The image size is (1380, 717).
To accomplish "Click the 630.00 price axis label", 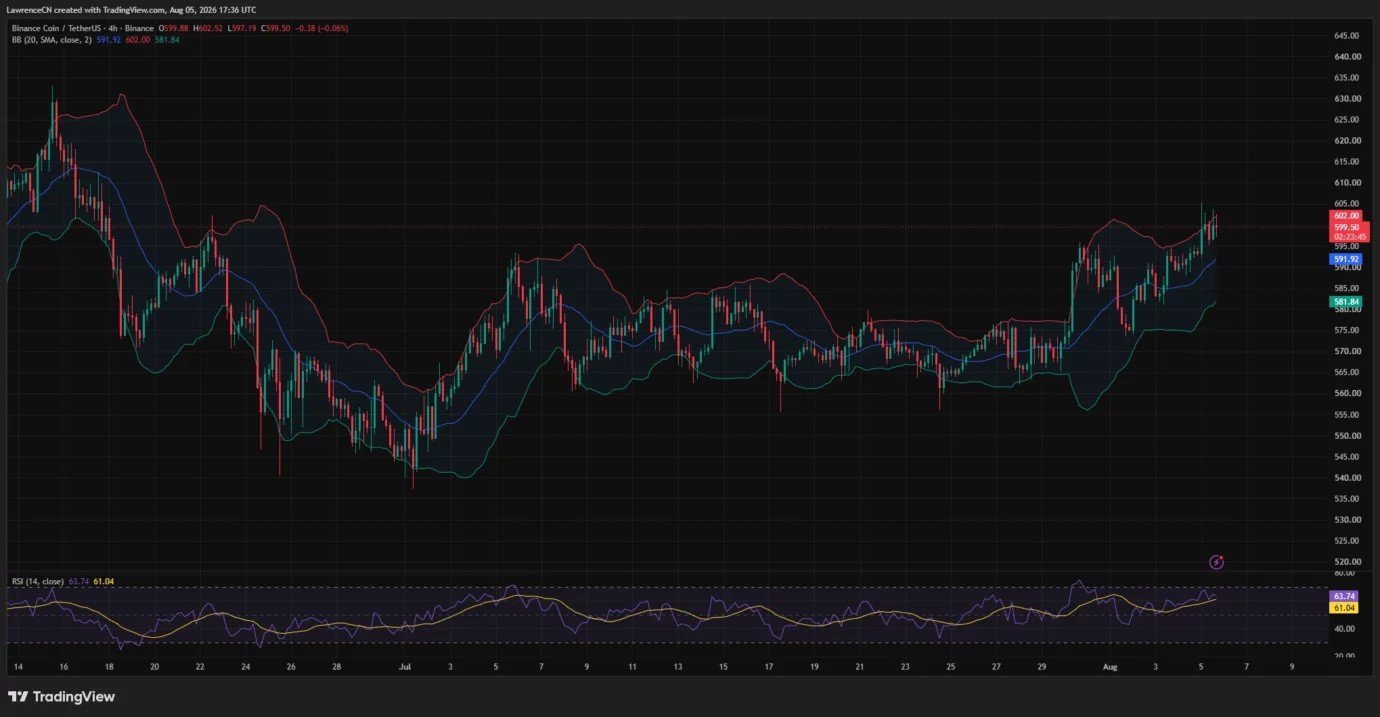I will [x=1346, y=98].
